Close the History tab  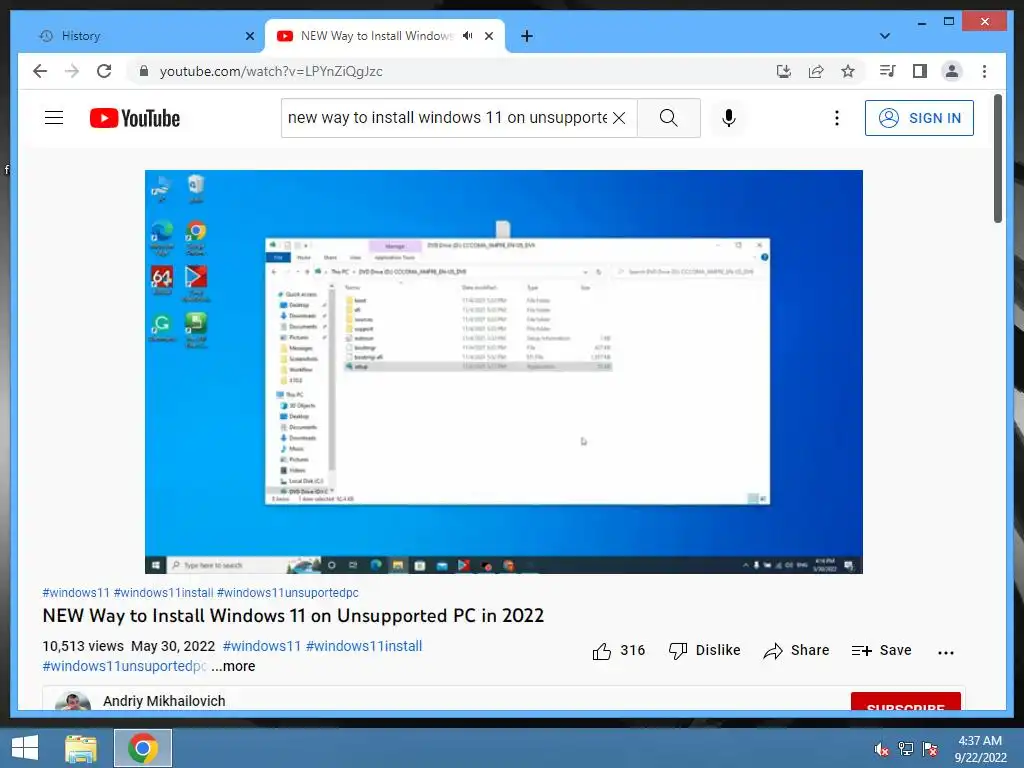coord(249,36)
